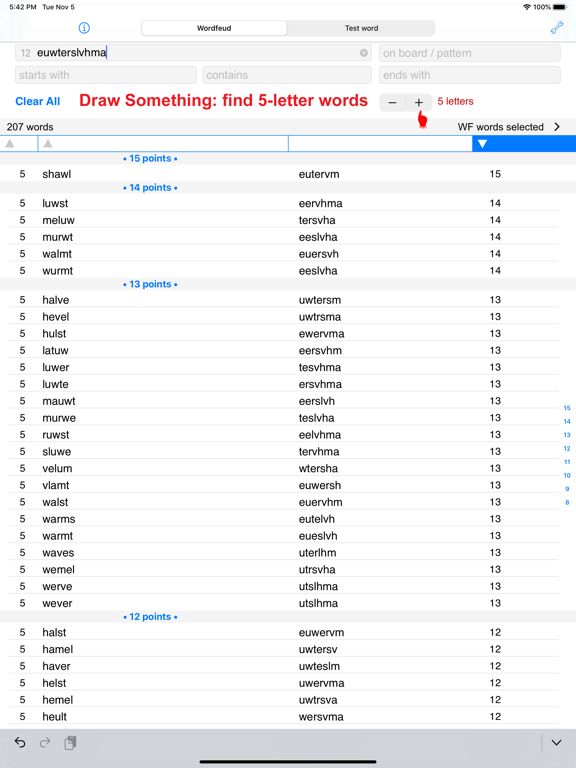Select the word sluwe

(x=56, y=452)
